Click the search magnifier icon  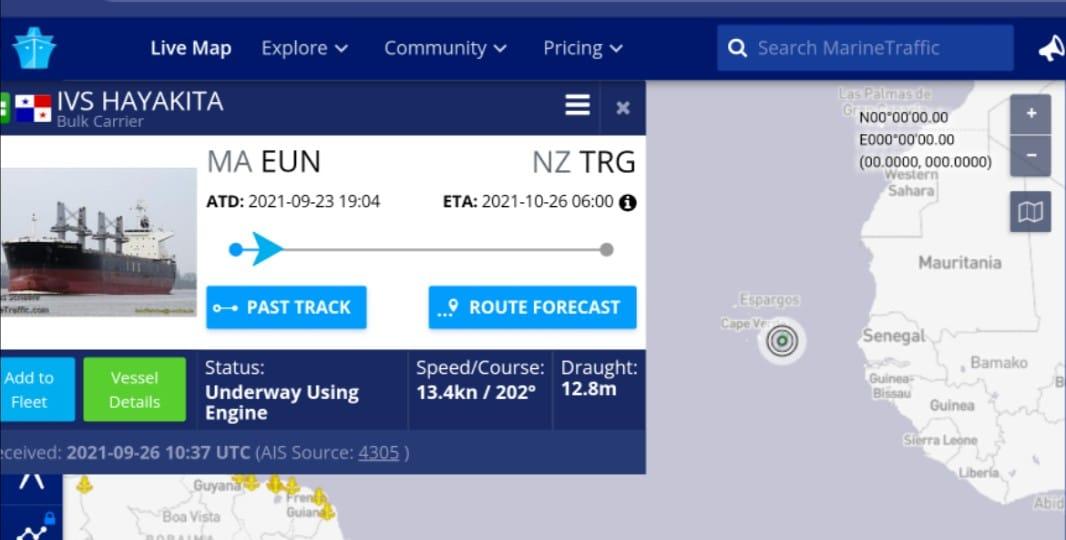point(737,48)
